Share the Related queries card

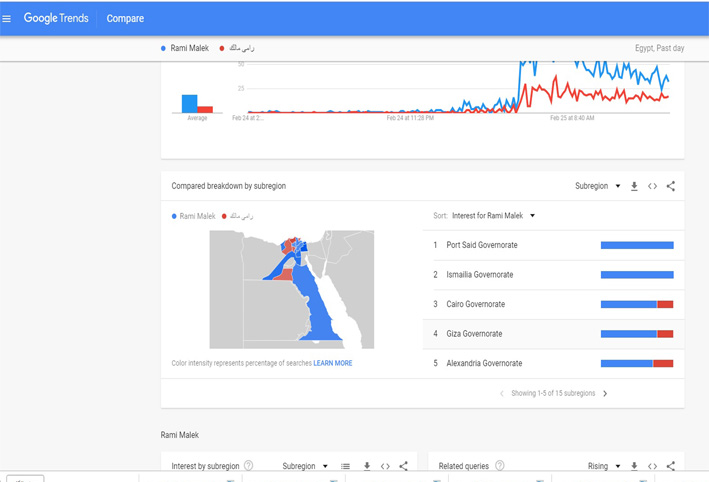coord(671,466)
